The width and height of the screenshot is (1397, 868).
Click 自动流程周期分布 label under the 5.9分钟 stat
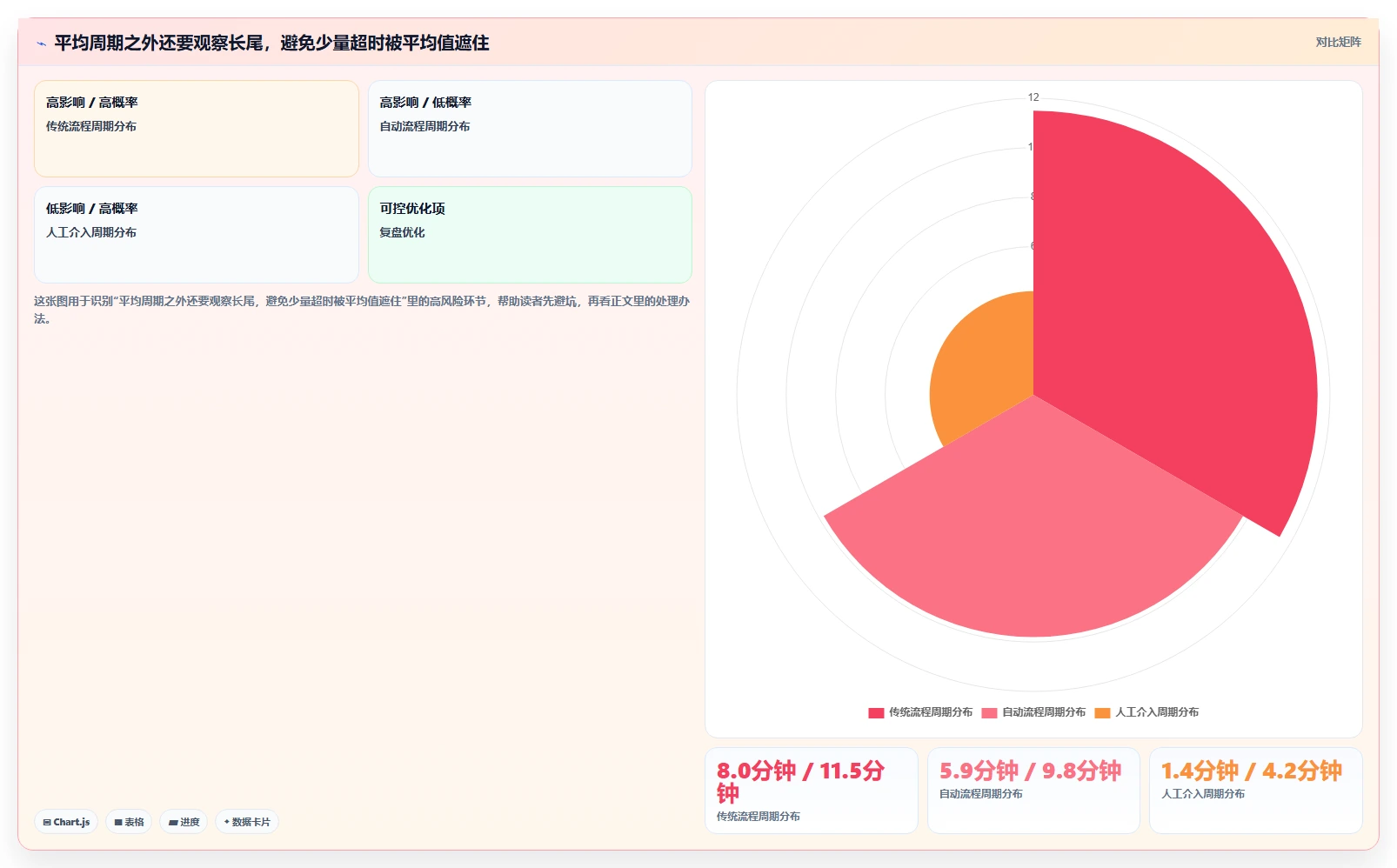[x=981, y=794]
